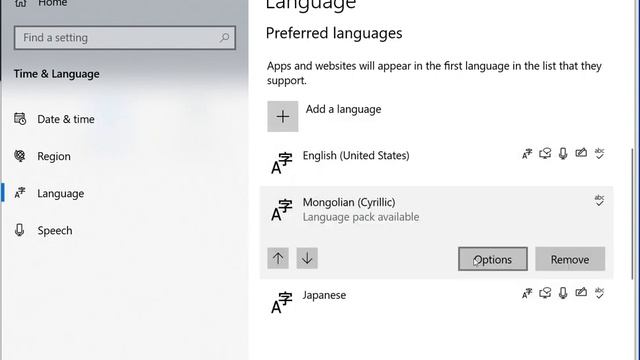This screenshot has width=640, height=360.
Task: Open Options for Mongolian
Action: tap(493, 259)
